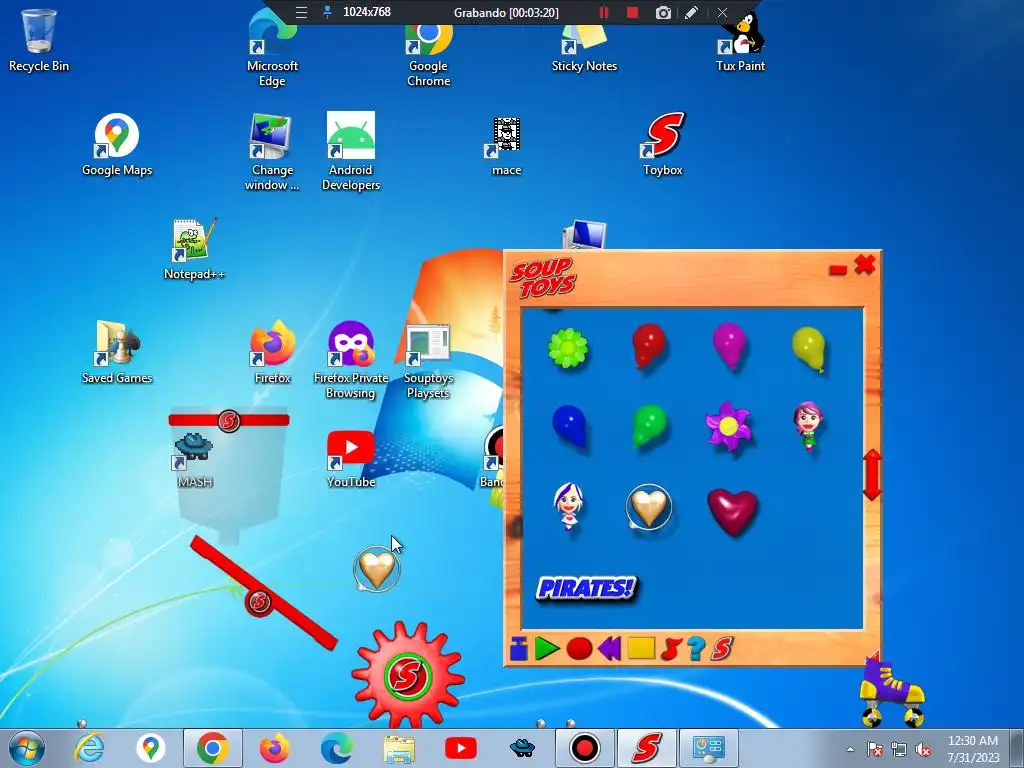Open help with blue question mark
The height and width of the screenshot is (768, 1024).
point(696,648)
